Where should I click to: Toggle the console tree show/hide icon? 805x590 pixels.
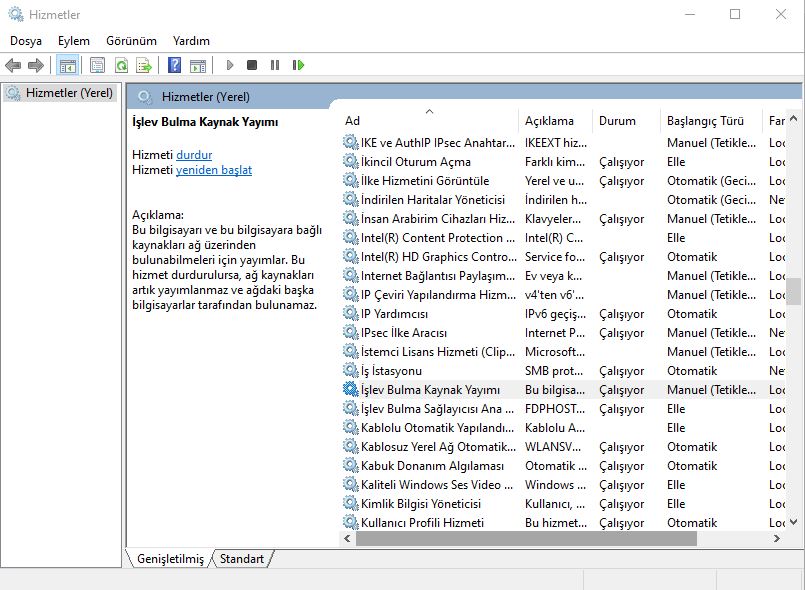[x=68, y=65]
